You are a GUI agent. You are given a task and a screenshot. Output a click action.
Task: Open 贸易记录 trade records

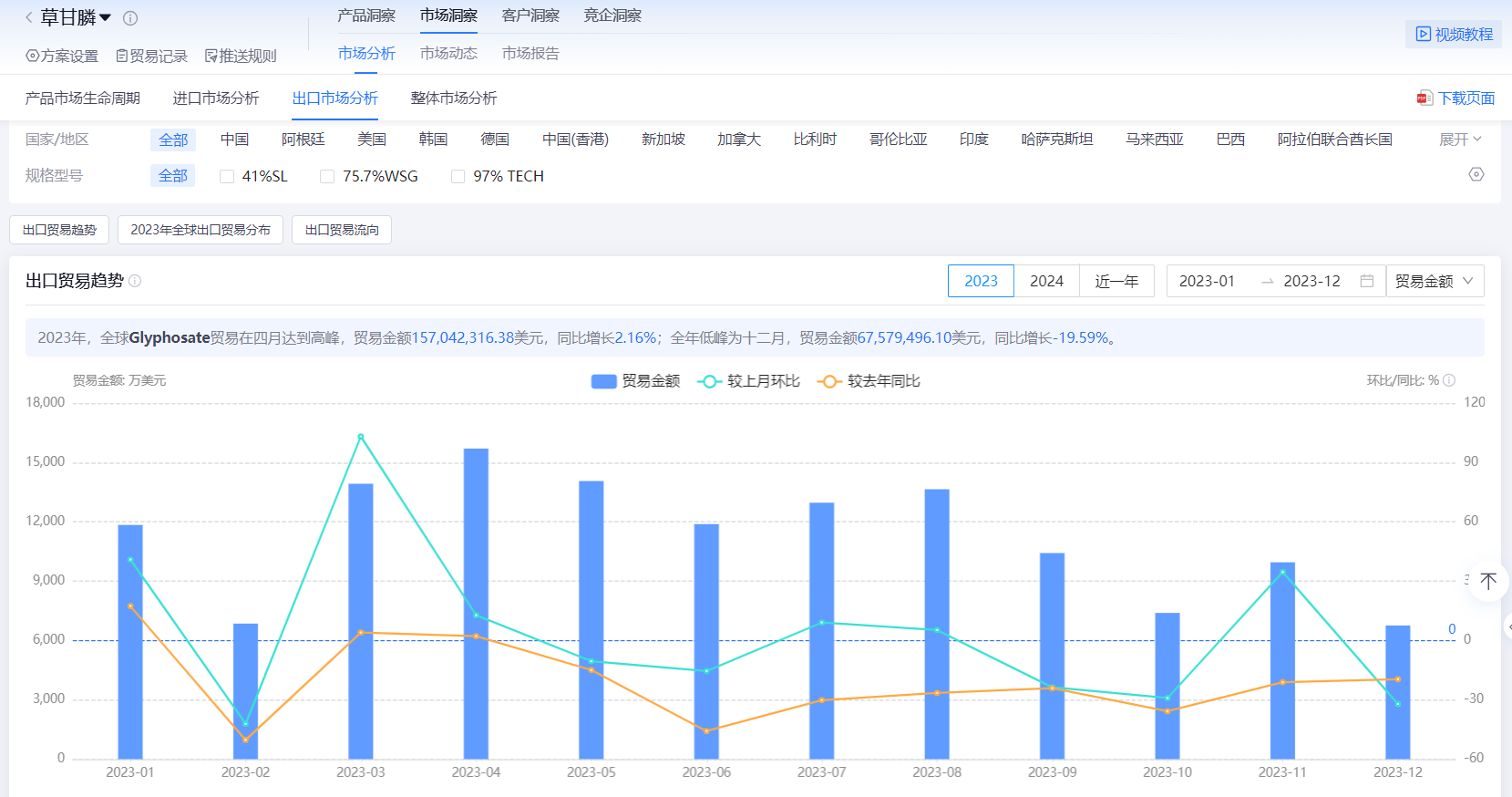pos(151,56)
